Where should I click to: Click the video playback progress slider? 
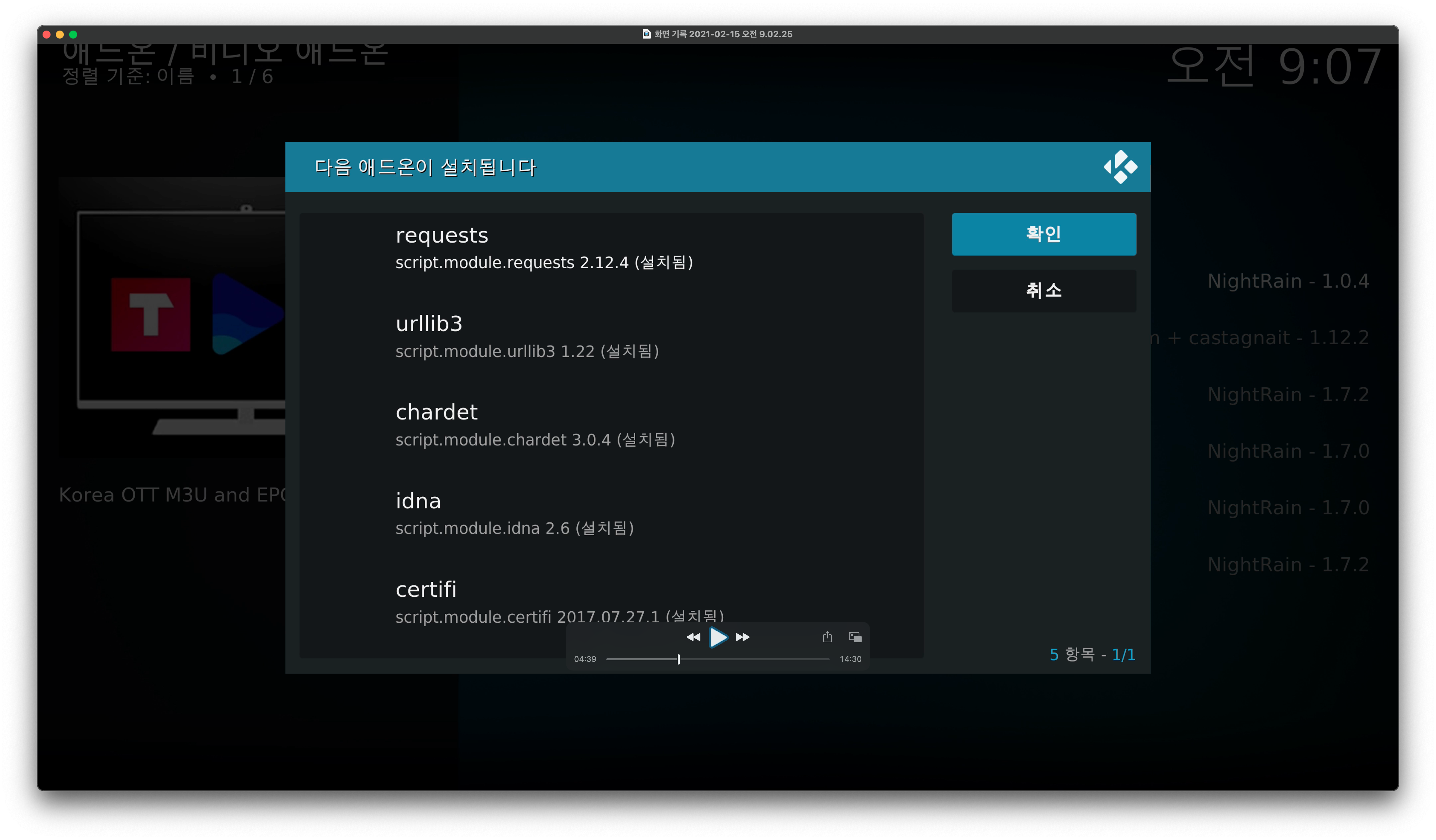717,659
